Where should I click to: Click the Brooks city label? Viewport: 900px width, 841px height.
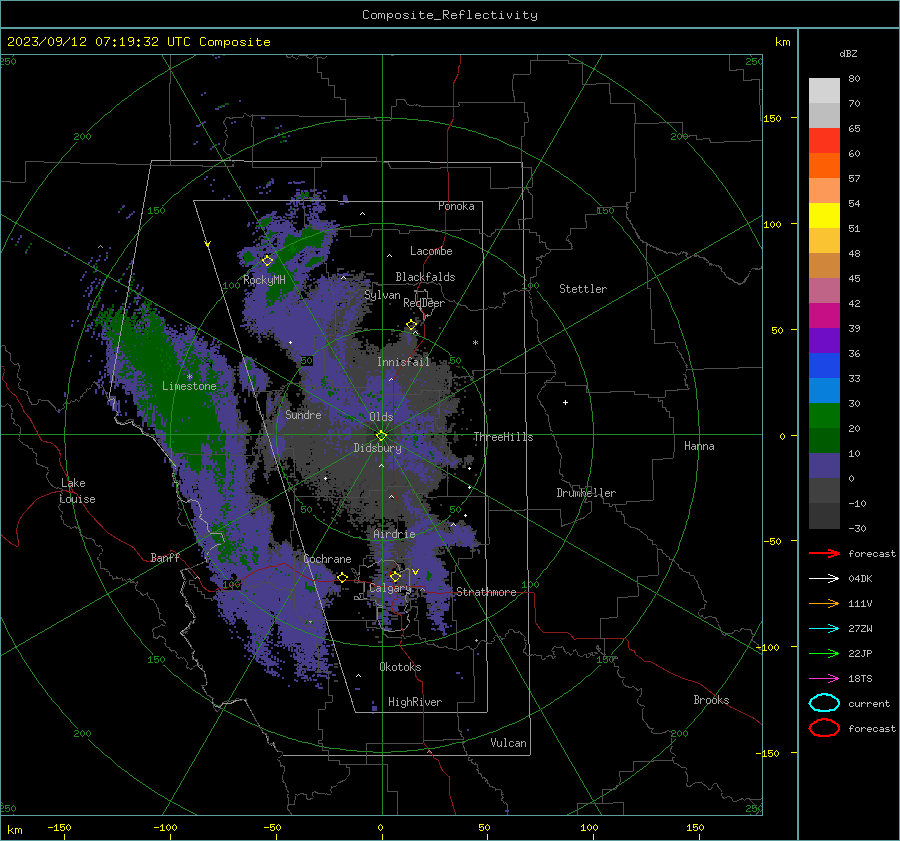[711, 700]
